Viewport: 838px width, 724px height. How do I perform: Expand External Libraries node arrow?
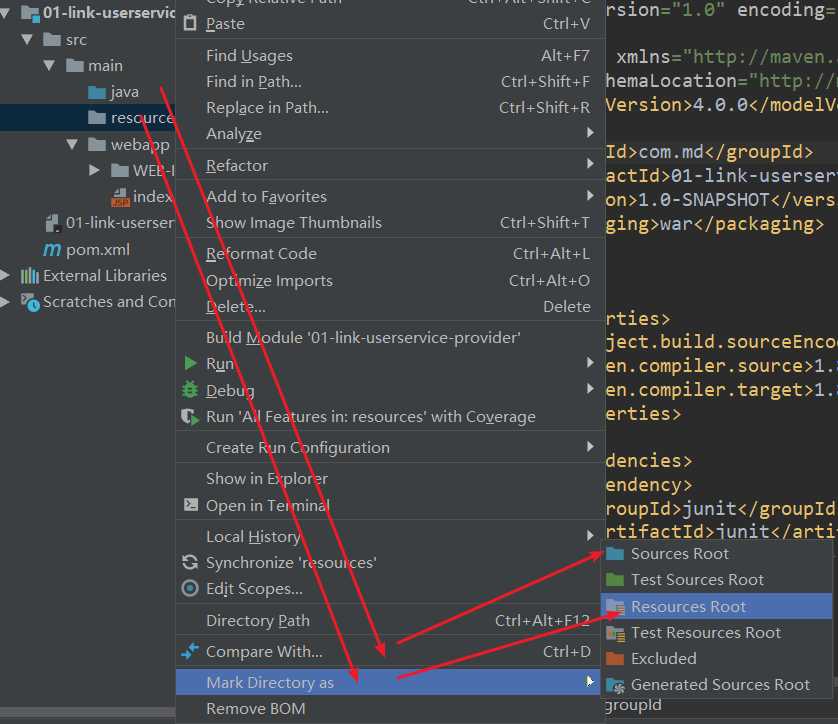5,276
